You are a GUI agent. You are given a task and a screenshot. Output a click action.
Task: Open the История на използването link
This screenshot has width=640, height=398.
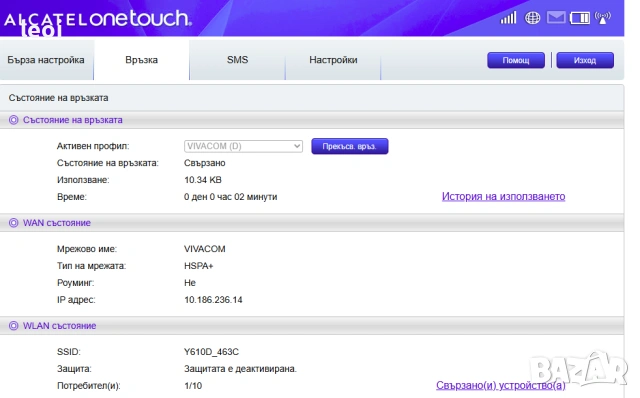(x=503, y=196)
